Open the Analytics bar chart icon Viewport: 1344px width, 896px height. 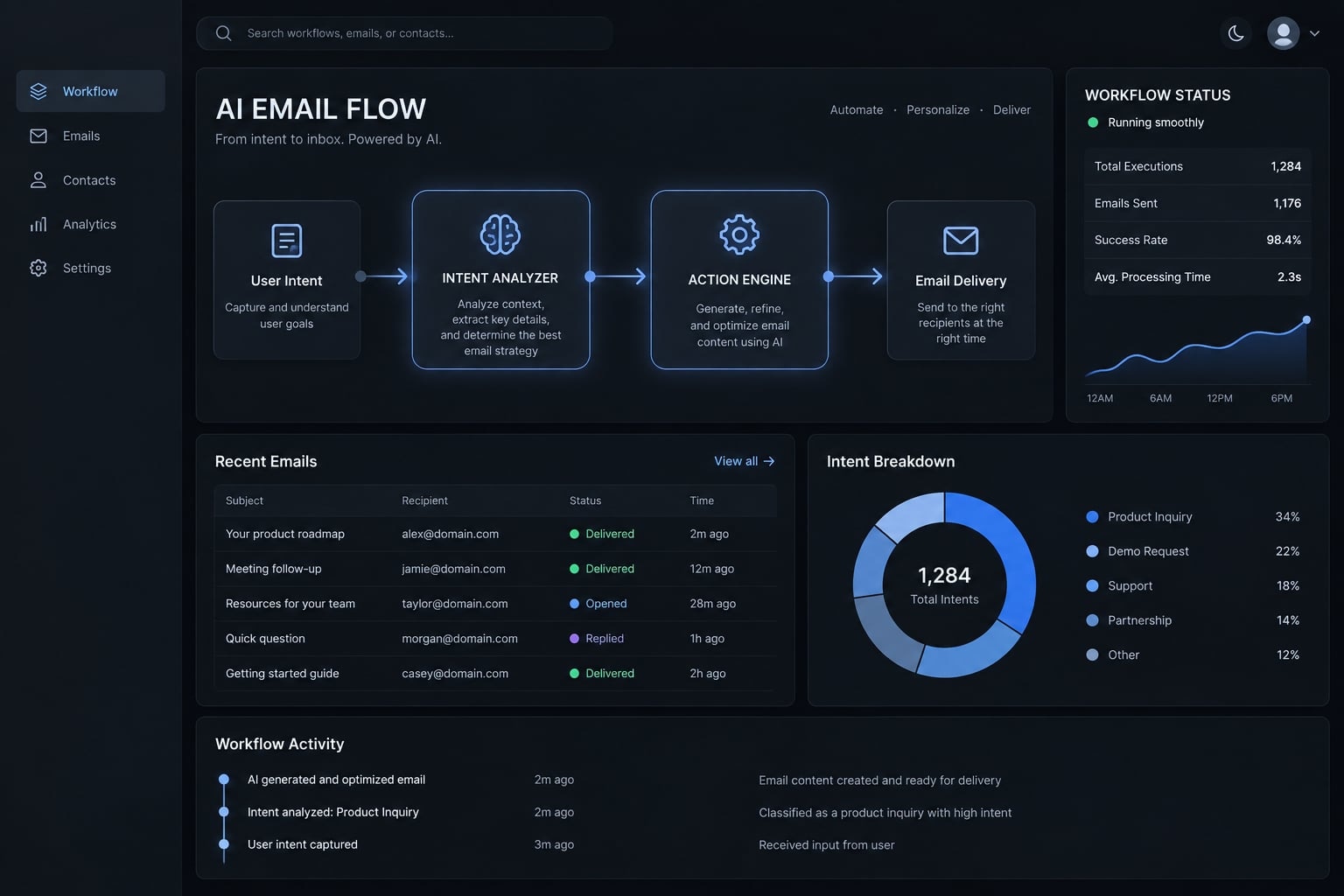click(x=38, y=224)
